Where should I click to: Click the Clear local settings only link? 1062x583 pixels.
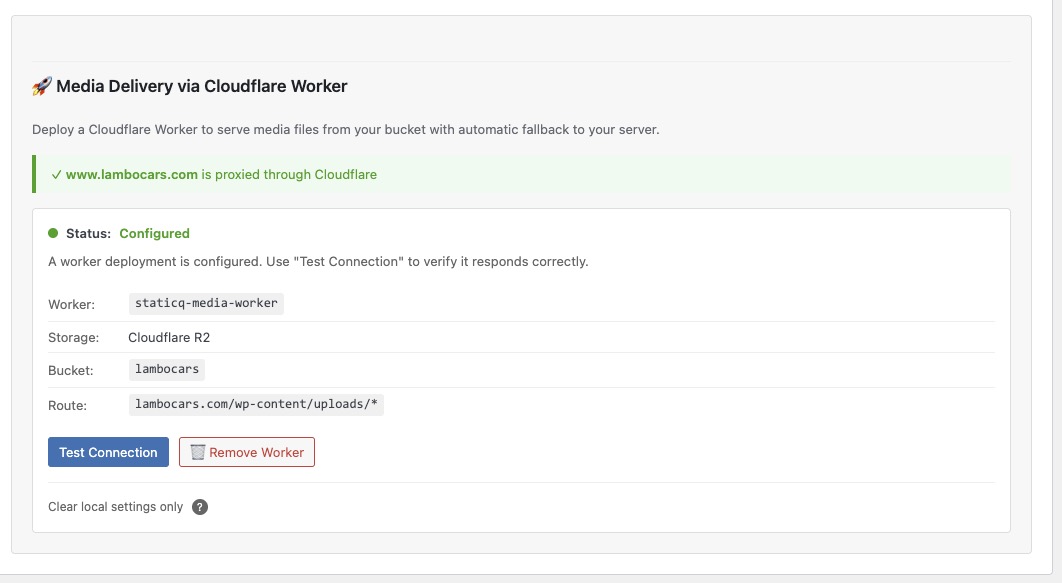(x=115, y=507)
